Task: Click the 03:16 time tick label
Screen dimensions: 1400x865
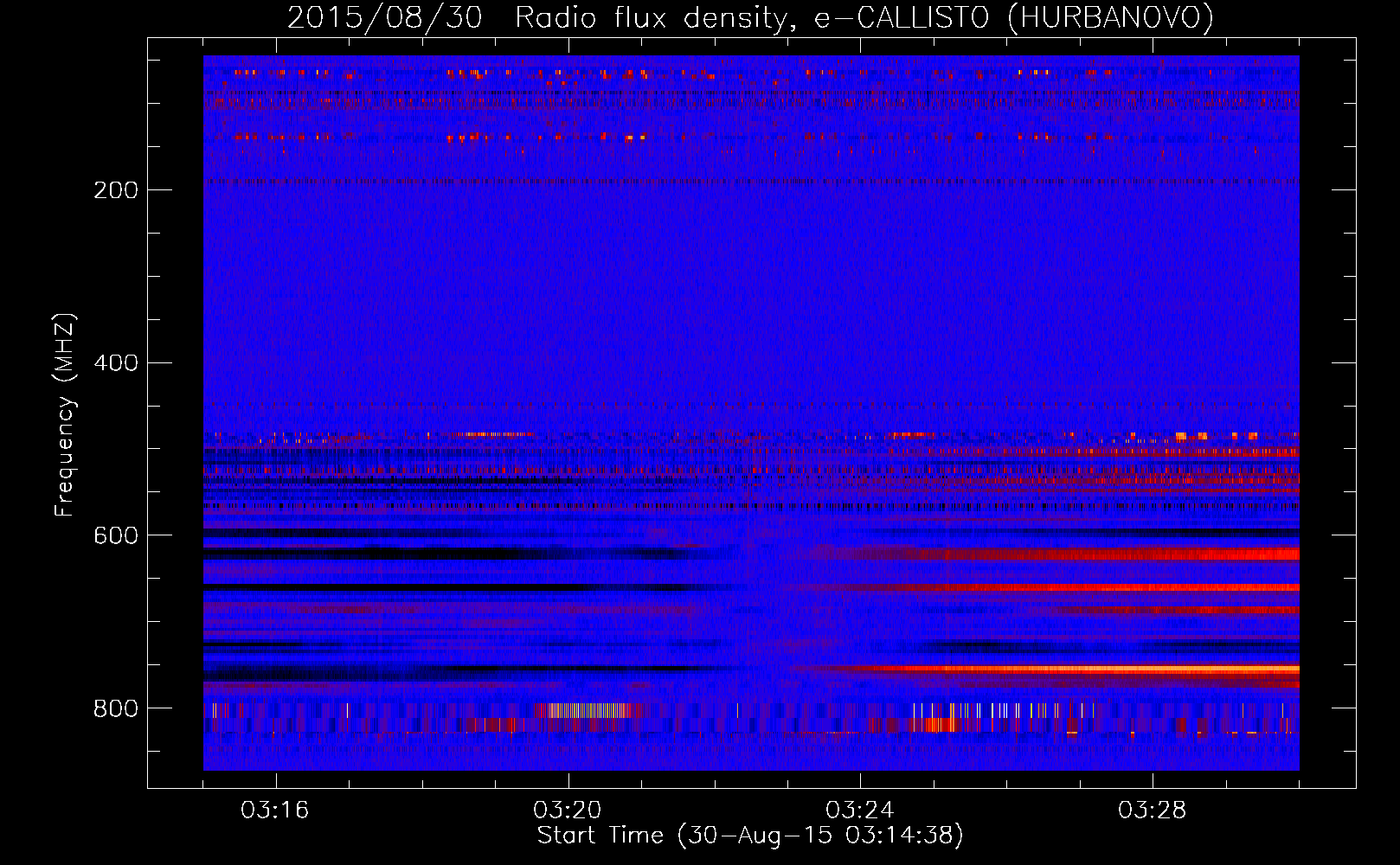Action: (x=275, y=811)
